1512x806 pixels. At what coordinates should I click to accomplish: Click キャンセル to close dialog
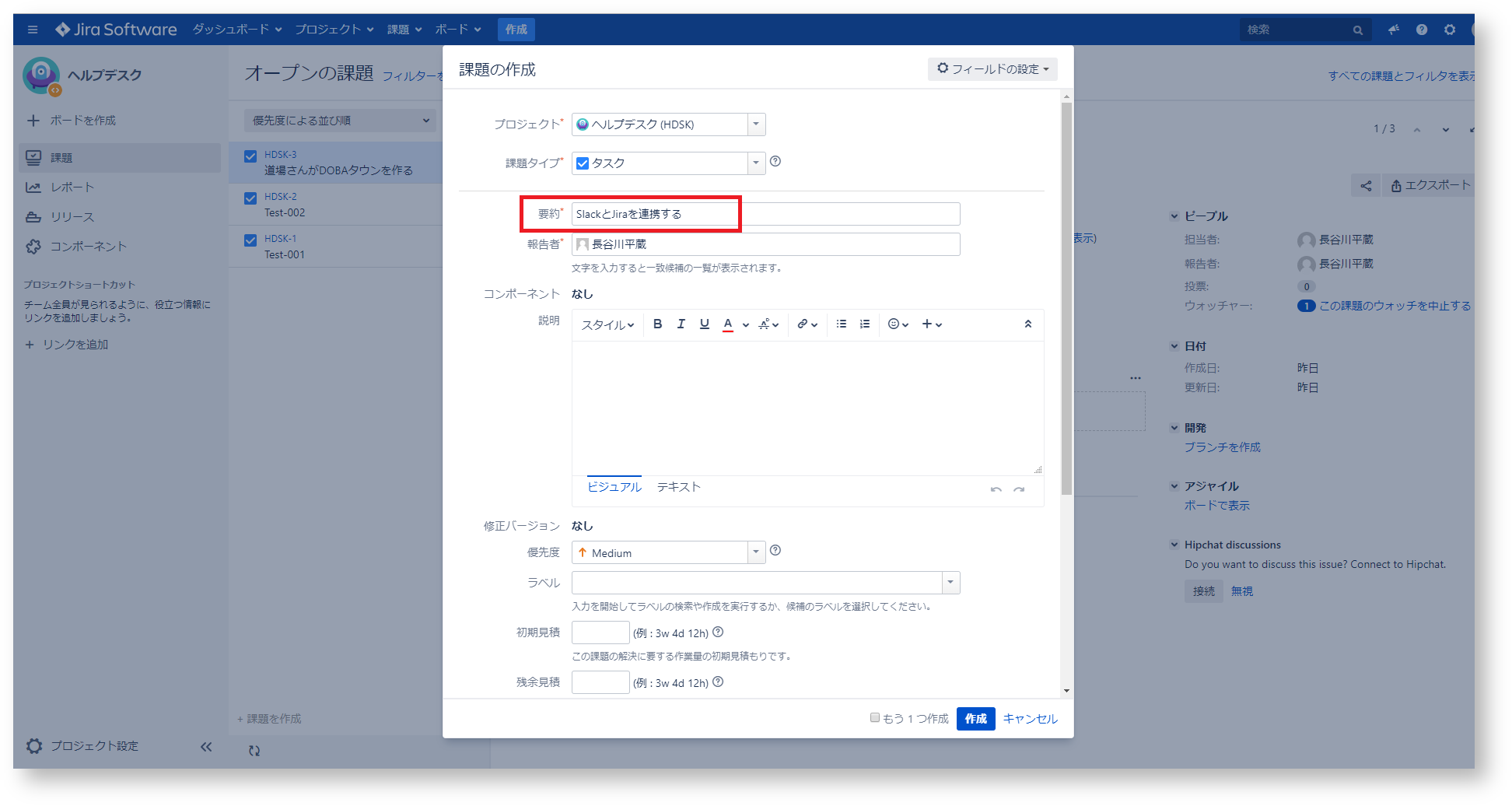[1031, 719]
